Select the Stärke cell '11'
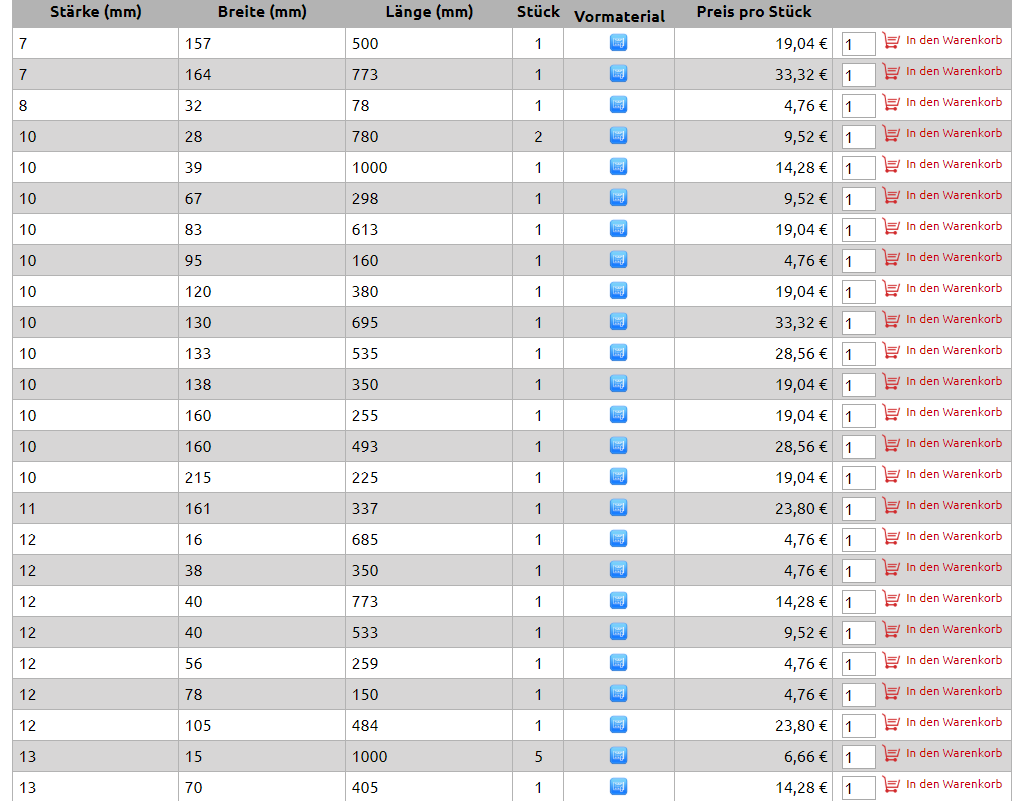 28,509
